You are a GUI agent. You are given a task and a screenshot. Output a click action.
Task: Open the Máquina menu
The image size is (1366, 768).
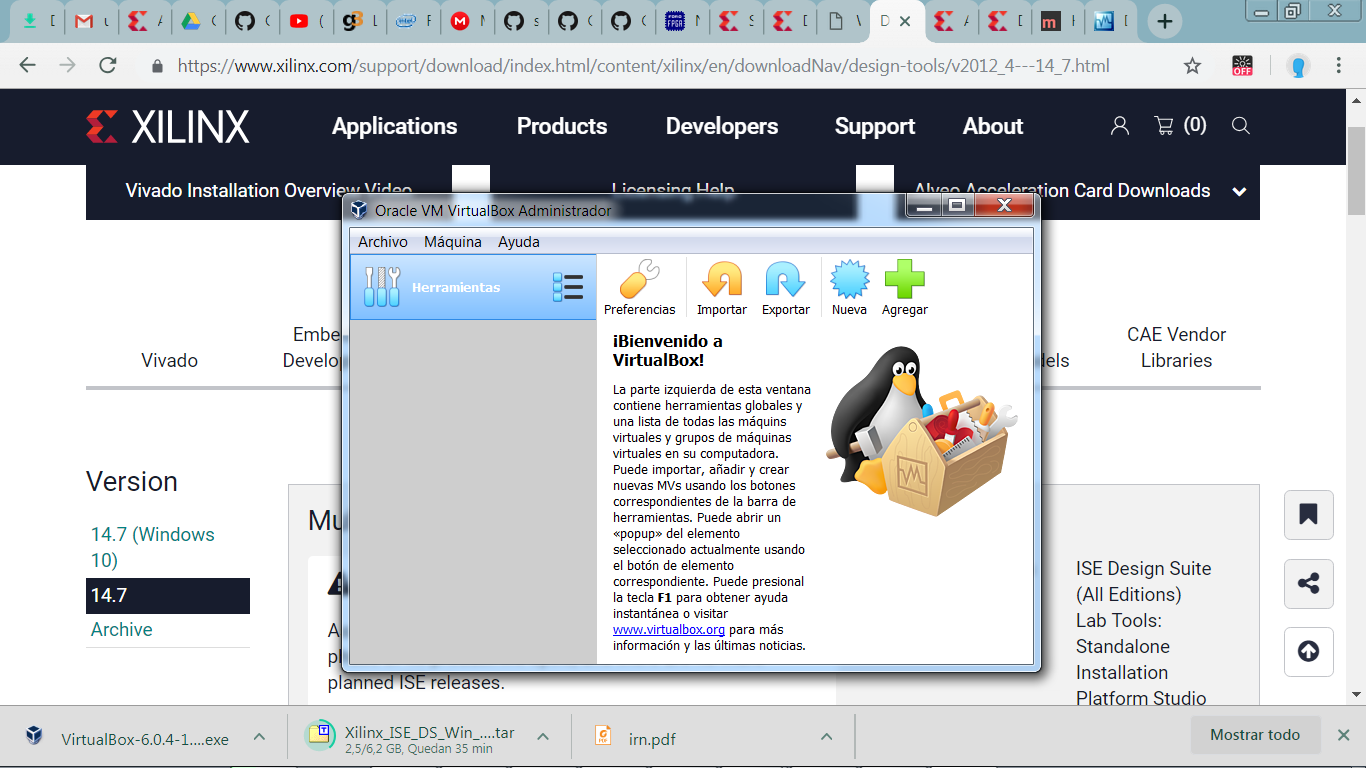[452, 242]
